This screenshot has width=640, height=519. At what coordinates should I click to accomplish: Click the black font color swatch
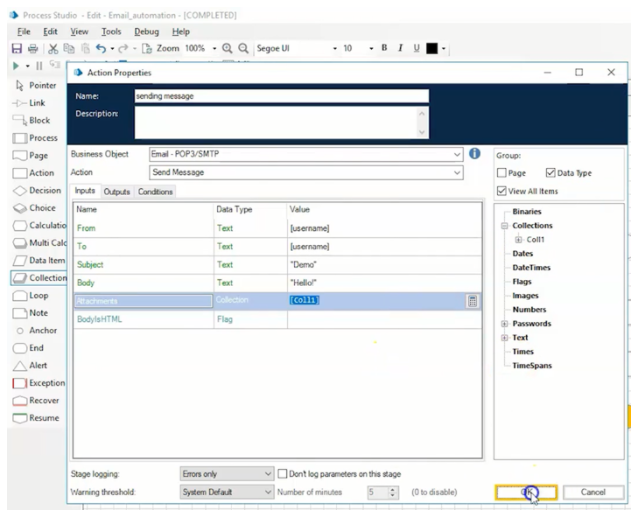[x=432, y=48]
